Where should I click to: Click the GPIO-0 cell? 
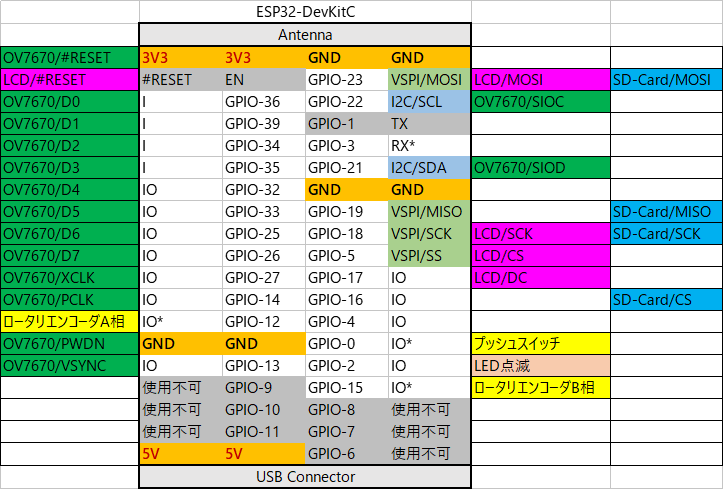pos(347,343)
